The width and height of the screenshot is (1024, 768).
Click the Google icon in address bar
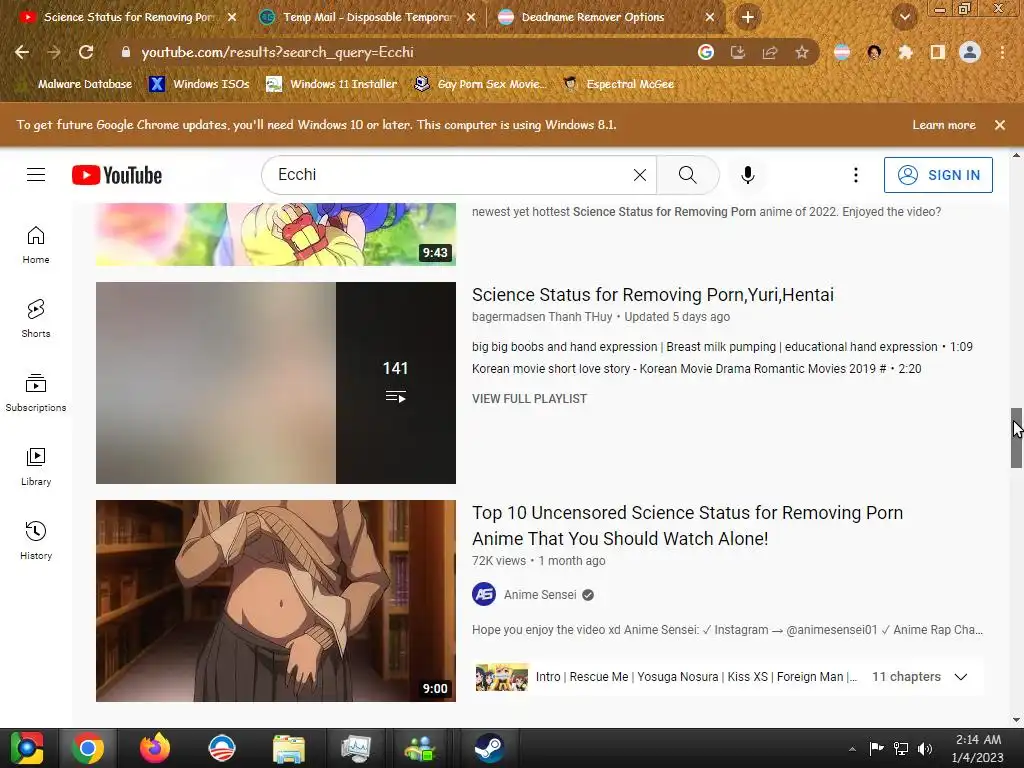click(x=705, y=52)
